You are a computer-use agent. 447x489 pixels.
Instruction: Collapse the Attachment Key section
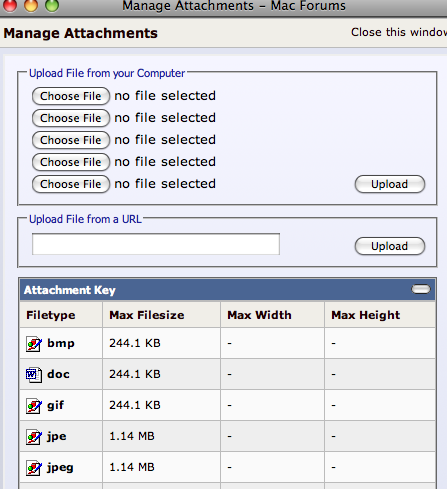pyautogui.click(x=421, y=289)
